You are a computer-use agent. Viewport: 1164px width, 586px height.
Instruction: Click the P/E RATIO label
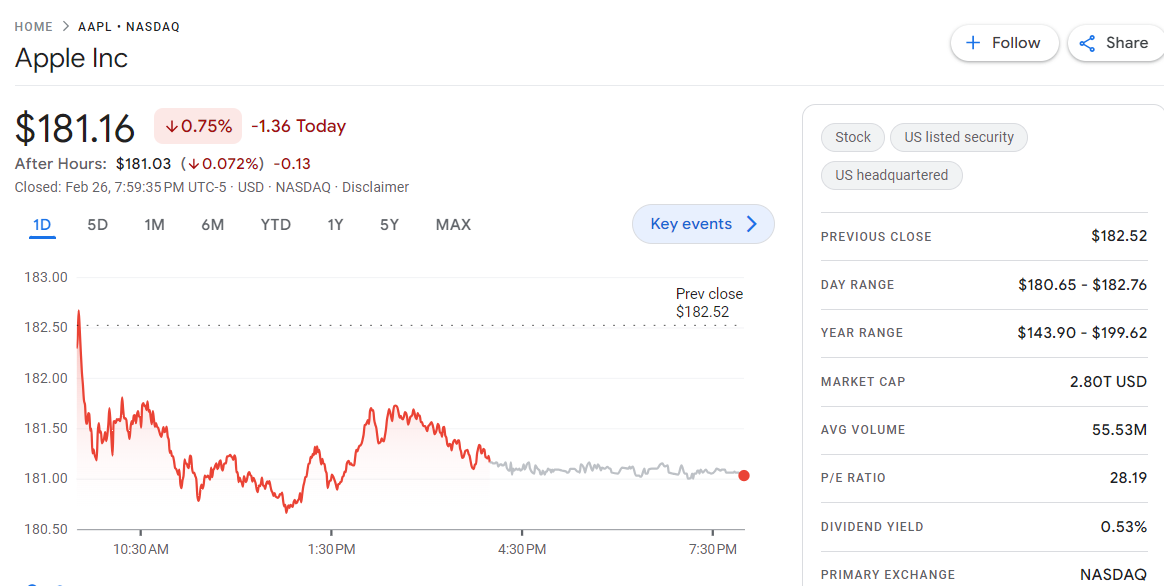coord(854,478)
